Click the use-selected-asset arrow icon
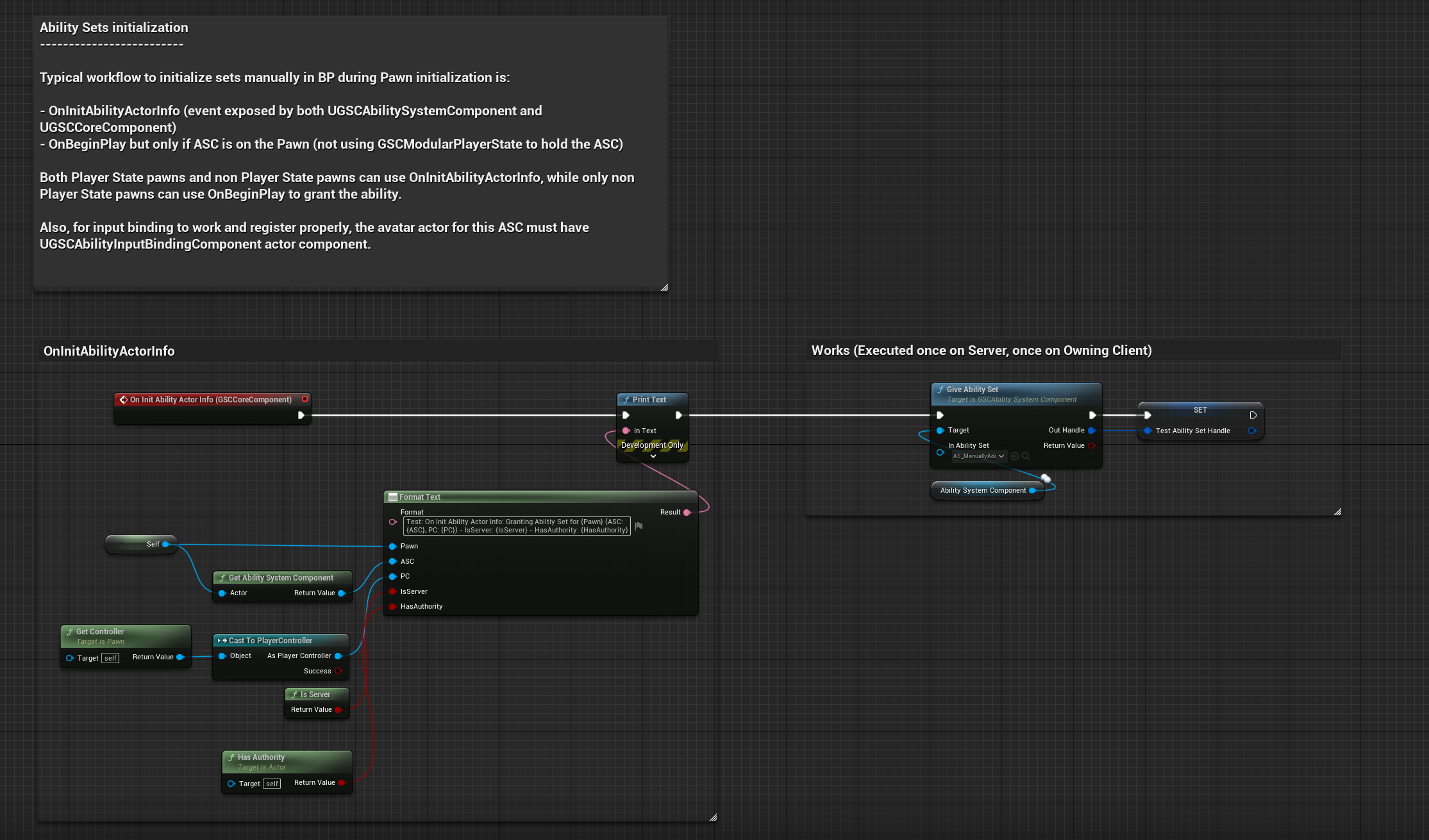Image resolution: width=1429 pixels, height=840 pixels. coord(1015,456)
